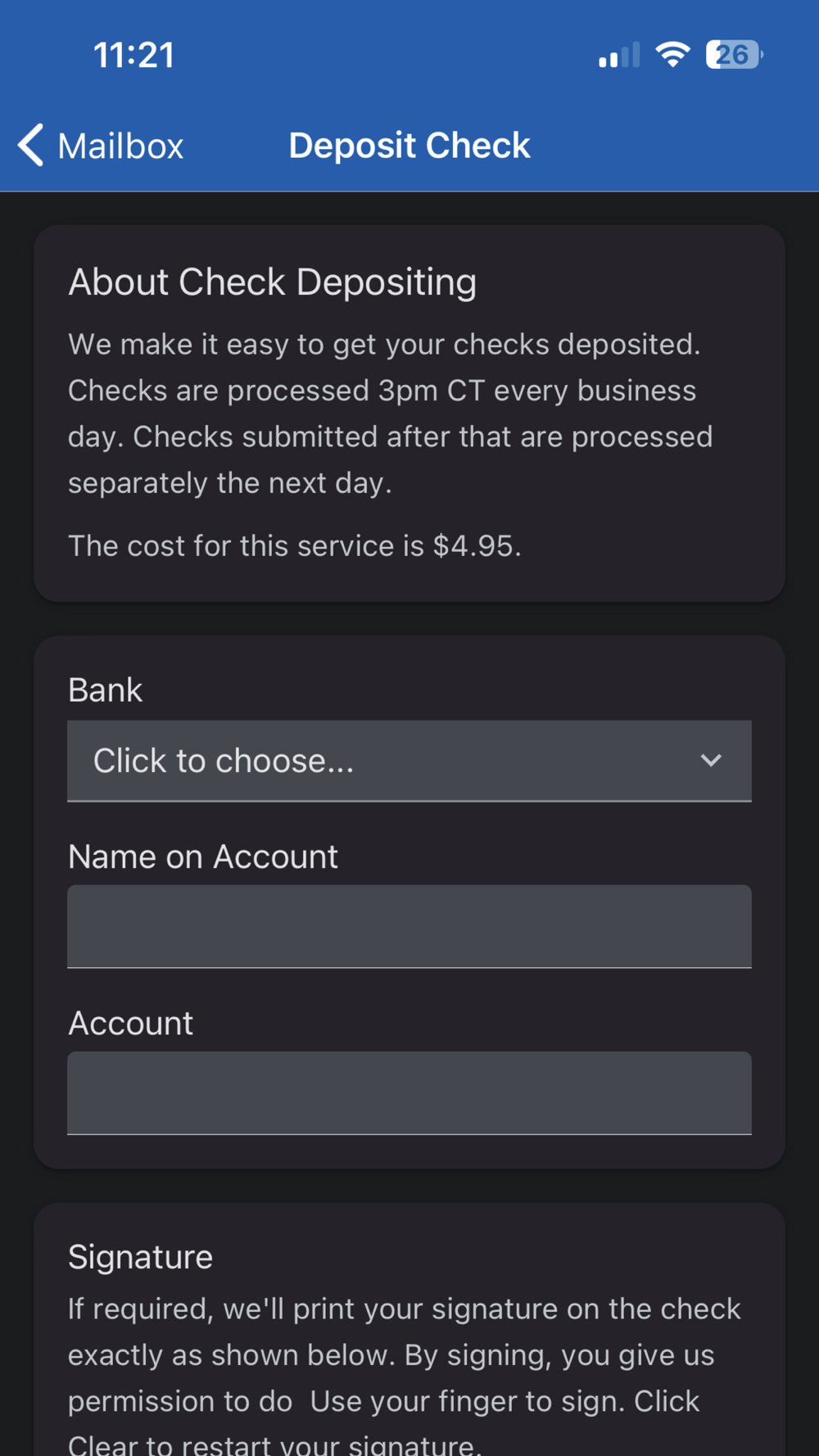Focus the Account number input field
Viewport: 819px width, 1456px height.
tap(409, 1092)
